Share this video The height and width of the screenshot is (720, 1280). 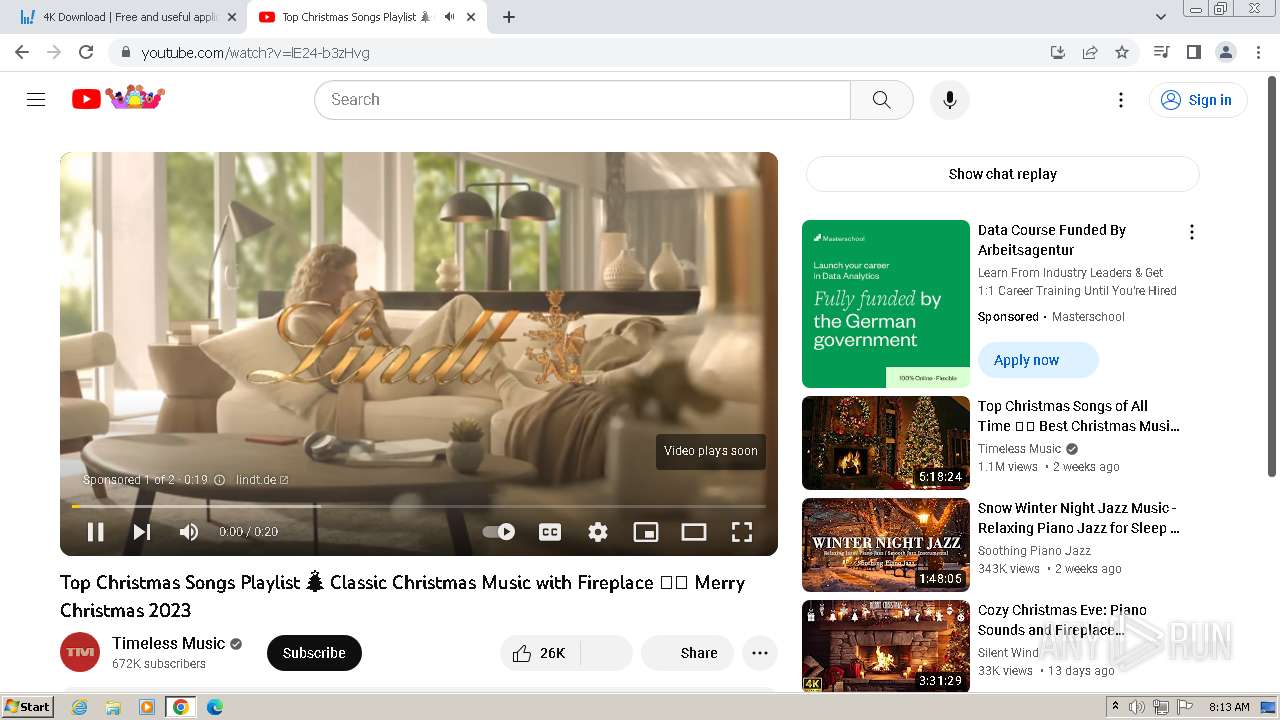[x=688, y=653]
